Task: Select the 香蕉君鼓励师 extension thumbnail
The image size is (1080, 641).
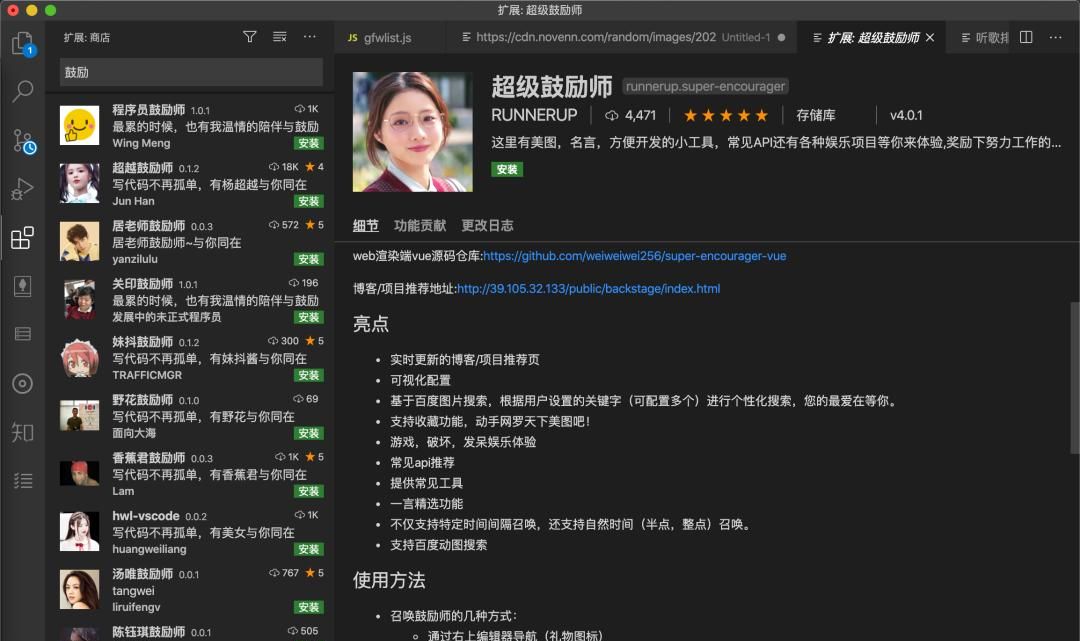Action: 79,473
